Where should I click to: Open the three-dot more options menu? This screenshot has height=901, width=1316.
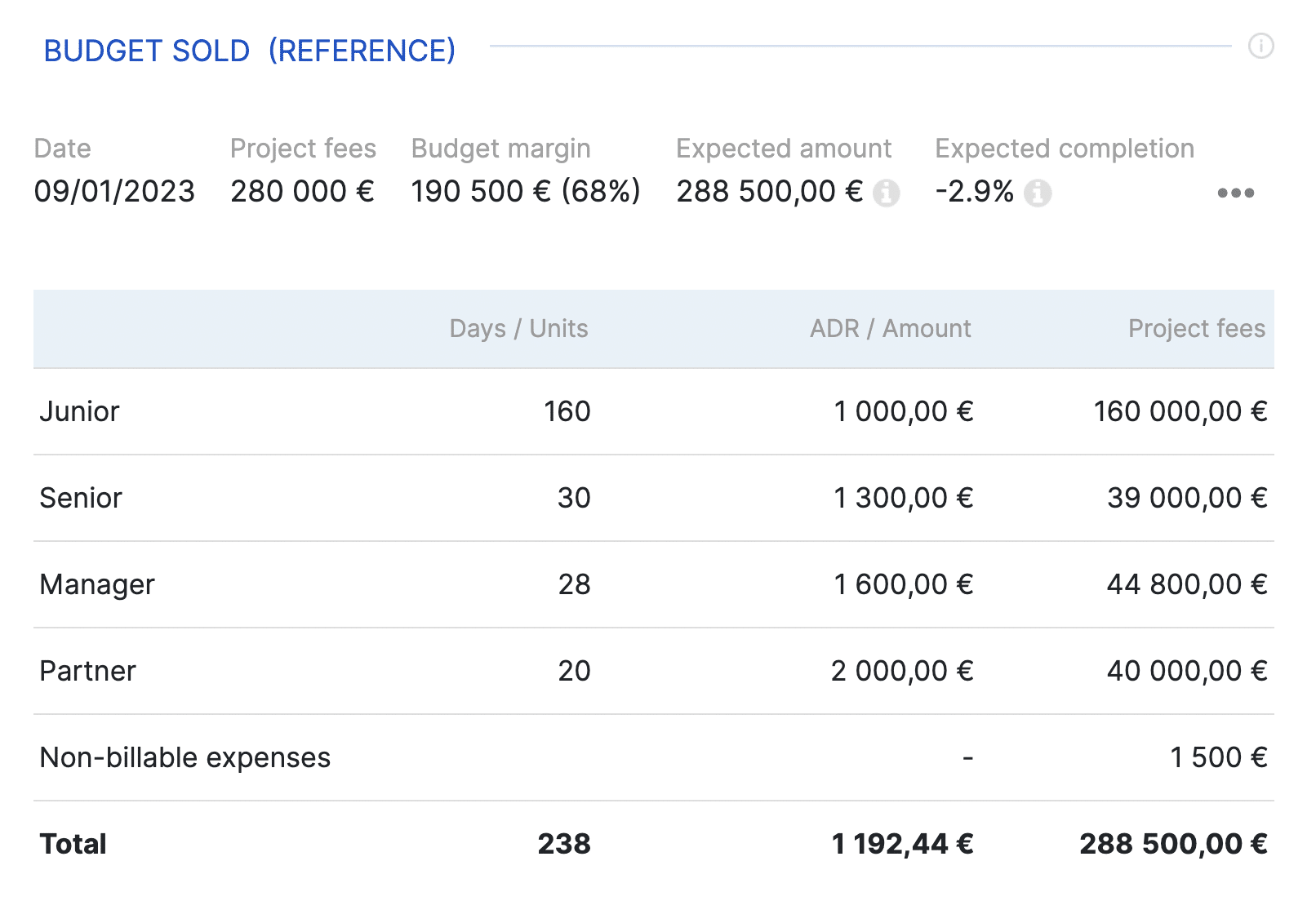click(1235, 193)
